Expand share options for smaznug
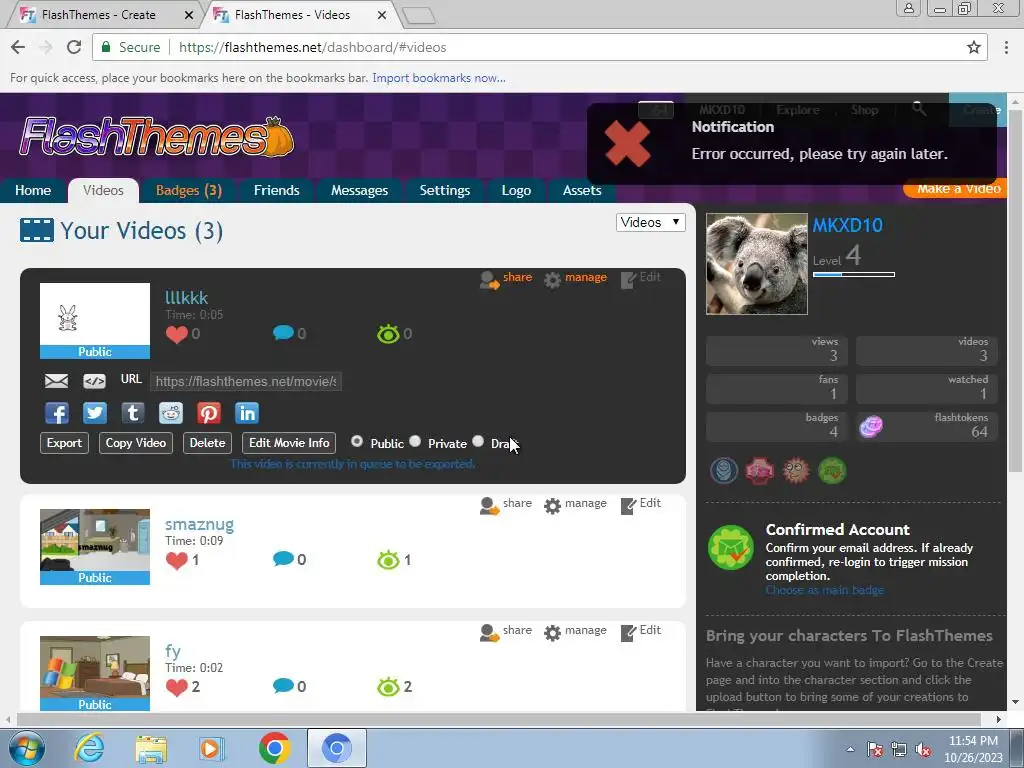The image size is (1024, 768). pyautogui.click(x=505, y=504)
